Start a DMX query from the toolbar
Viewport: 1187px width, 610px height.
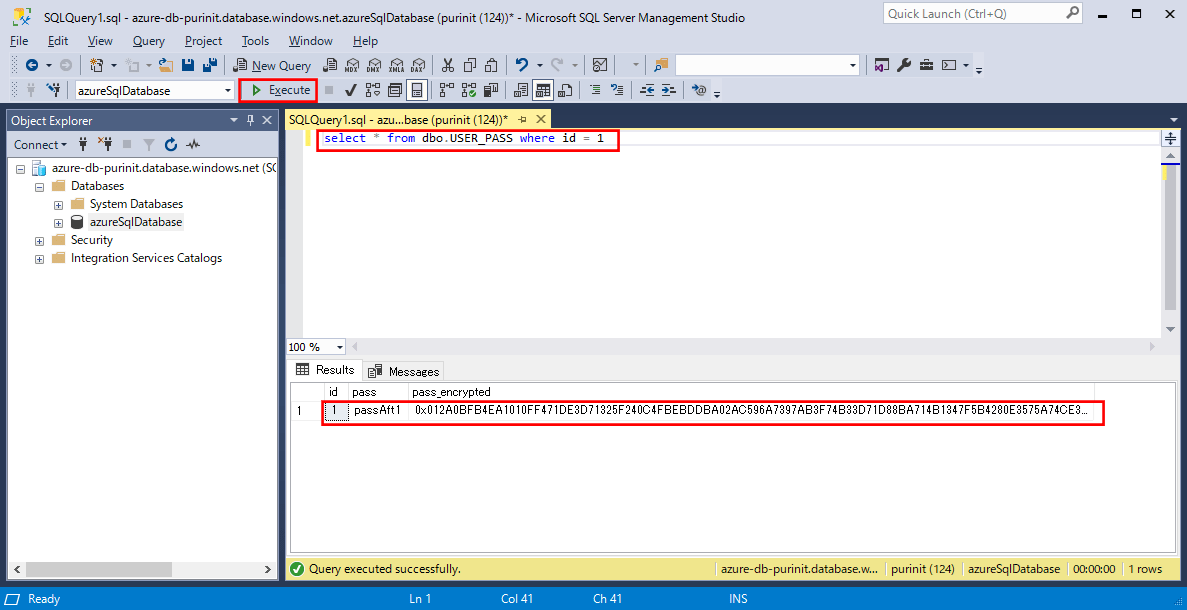click(x=373, y=66)
